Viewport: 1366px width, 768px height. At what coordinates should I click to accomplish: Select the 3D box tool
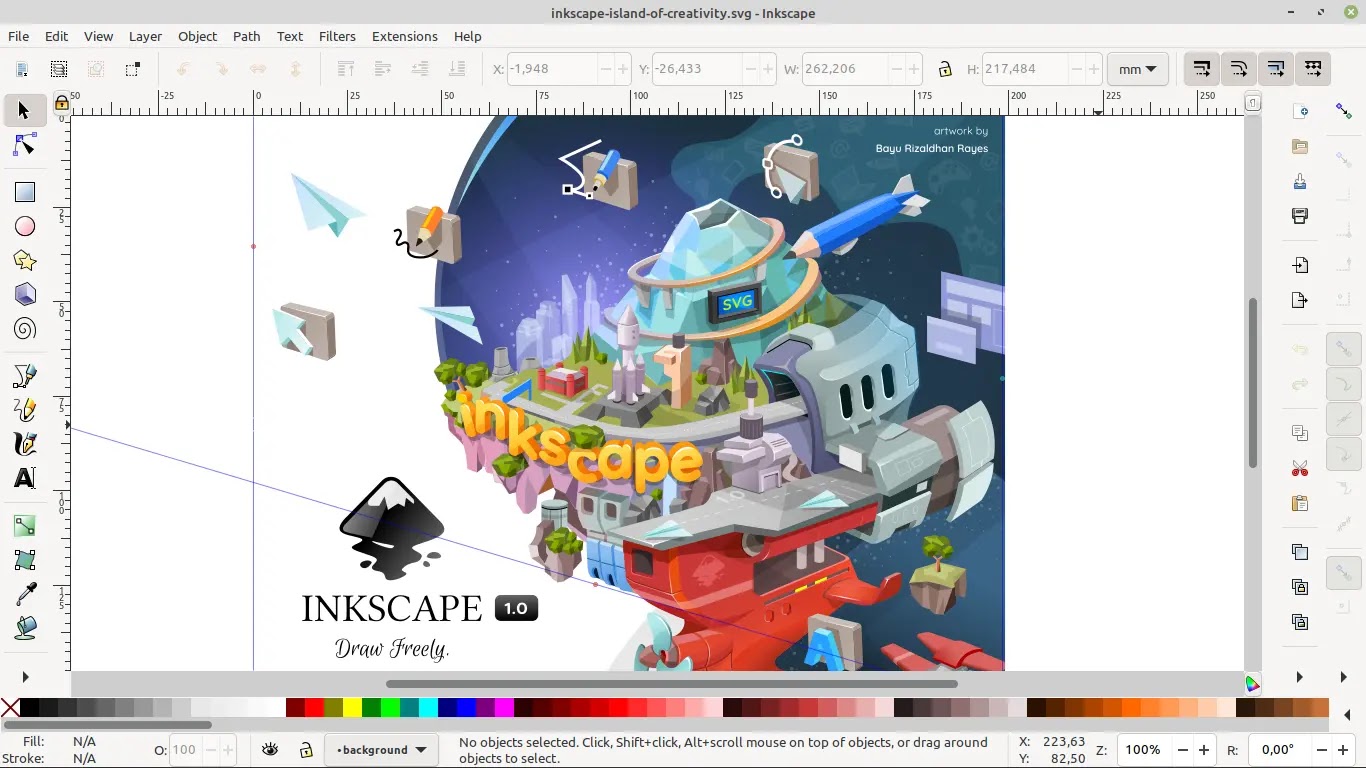(x=24, y=294)
